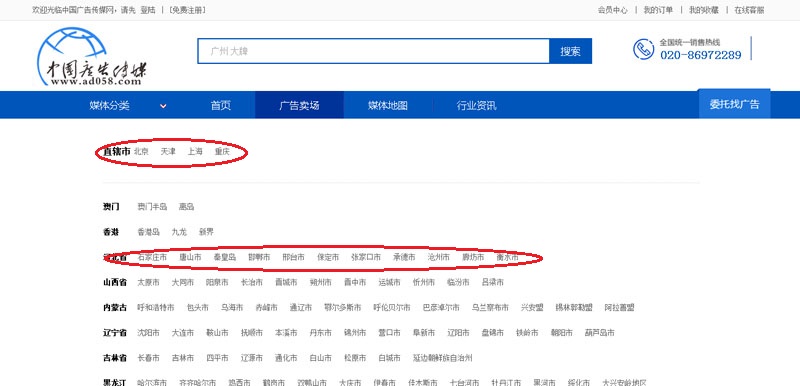Switch to the 媒体地图 tab

coord(388,106)
